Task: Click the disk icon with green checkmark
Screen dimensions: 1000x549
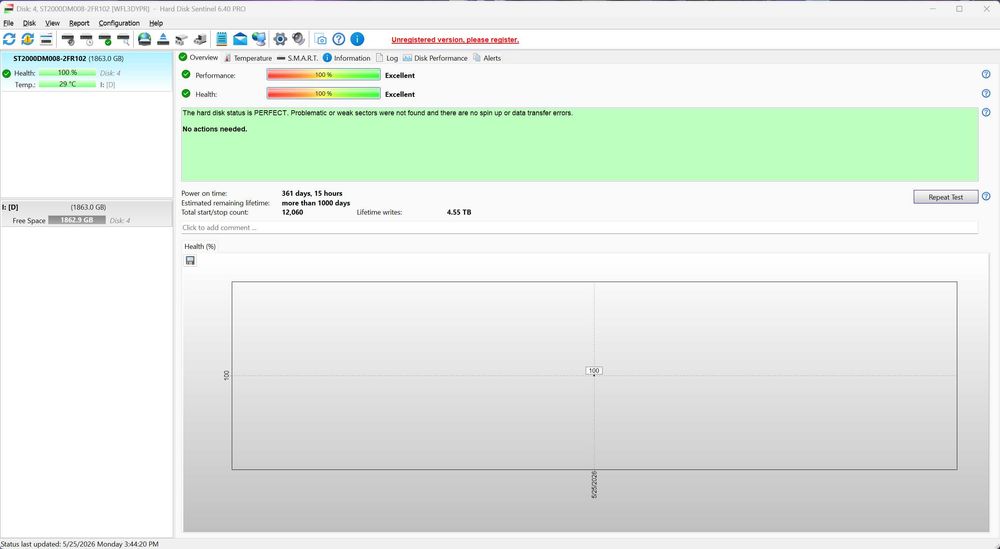Action: pos(105,40)
